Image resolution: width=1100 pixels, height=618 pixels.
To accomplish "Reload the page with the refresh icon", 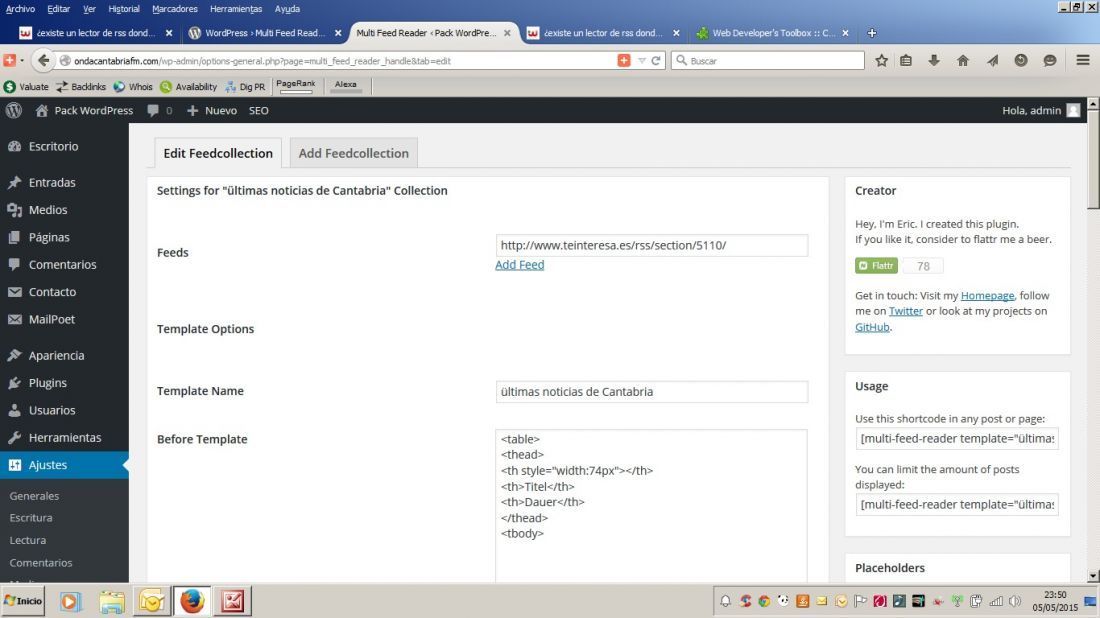I will click(x=656, y=61).
